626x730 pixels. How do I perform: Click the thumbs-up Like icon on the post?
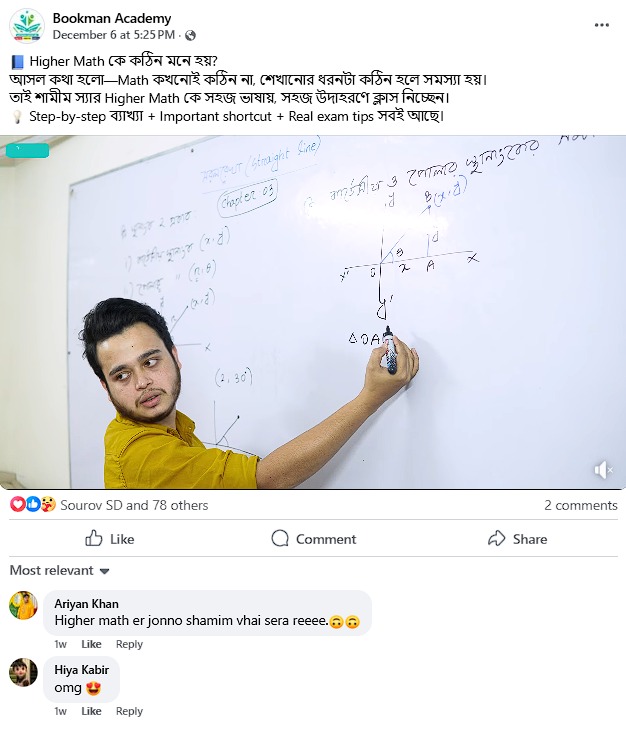[94, 539]
